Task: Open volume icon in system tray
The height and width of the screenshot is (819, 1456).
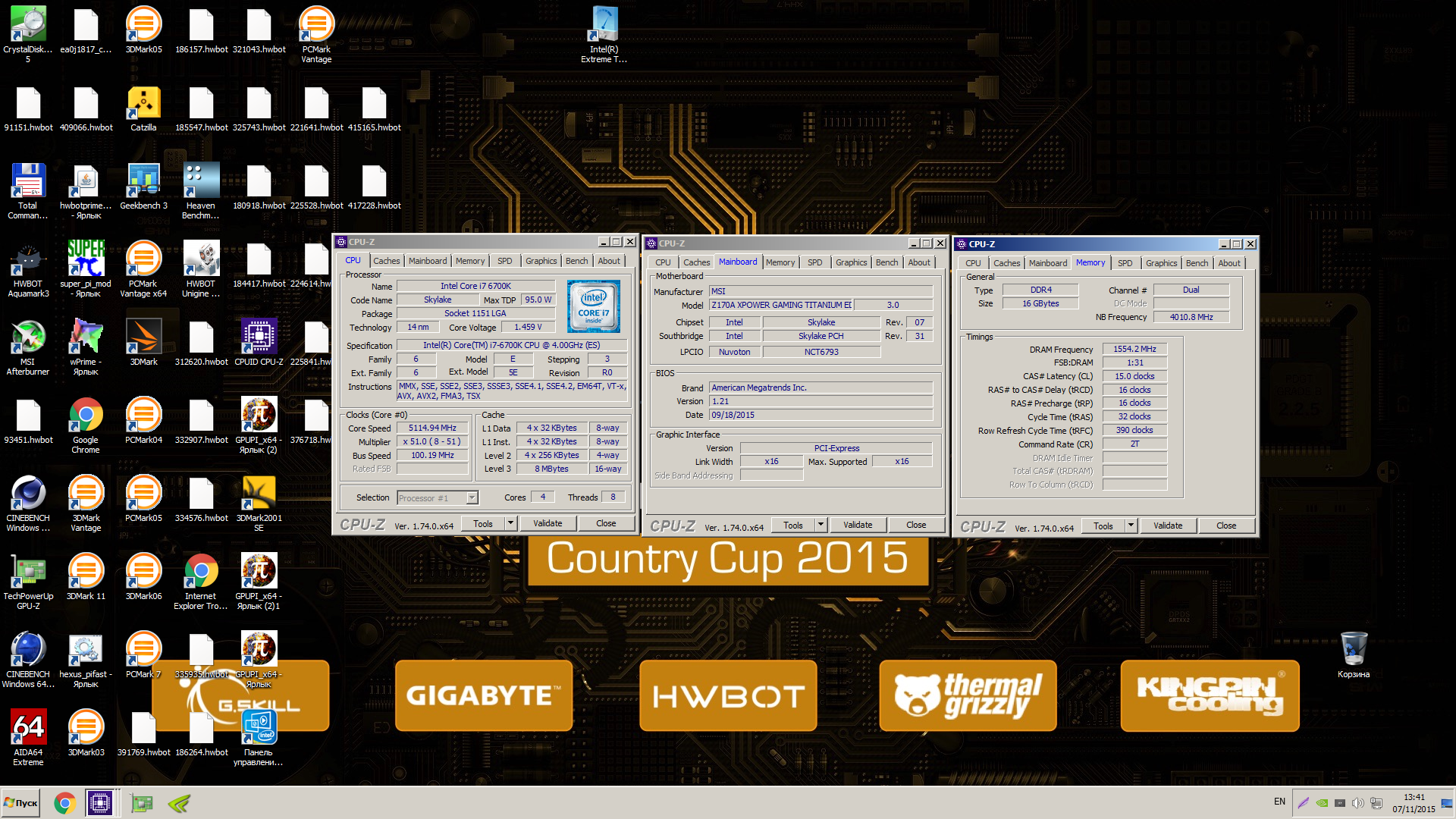Action: [1358, 803]
